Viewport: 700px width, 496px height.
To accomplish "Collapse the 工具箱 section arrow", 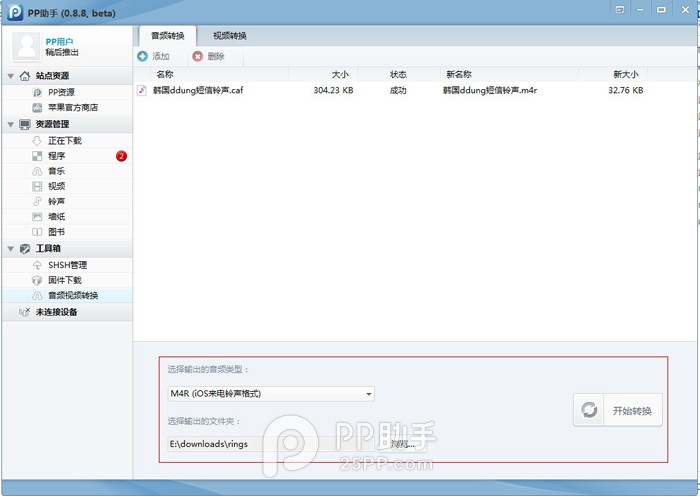I will [x=10, y=249].
